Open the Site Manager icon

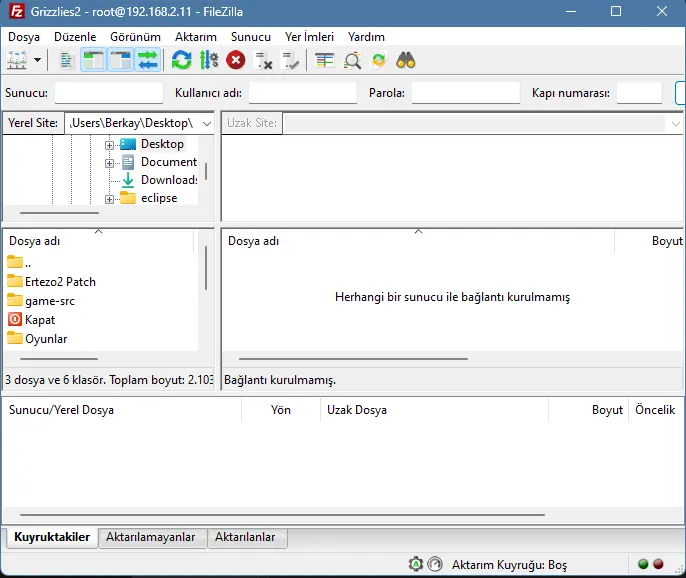tap(17, 60)
